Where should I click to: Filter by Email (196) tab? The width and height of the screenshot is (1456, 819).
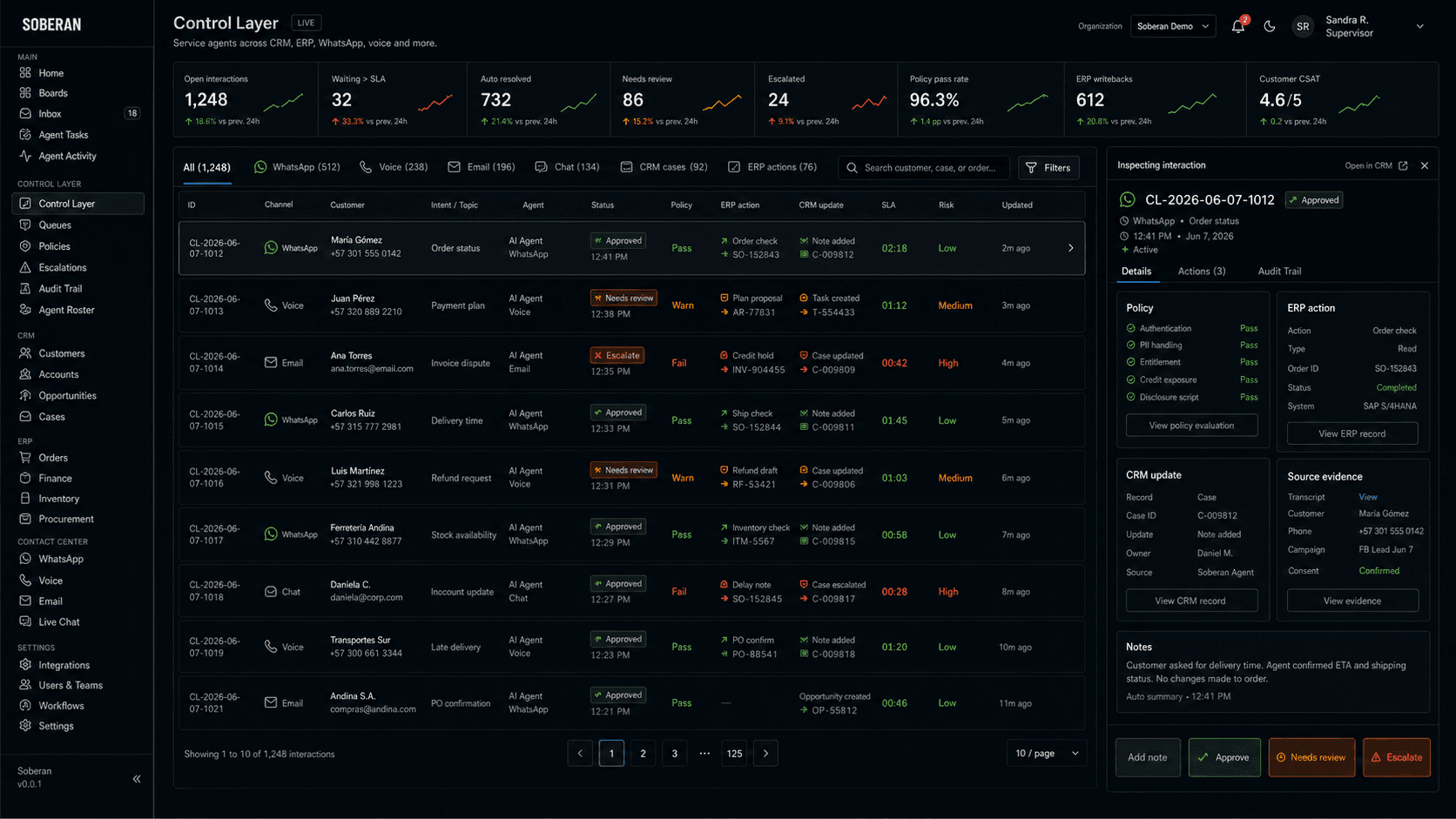point(482,167)
